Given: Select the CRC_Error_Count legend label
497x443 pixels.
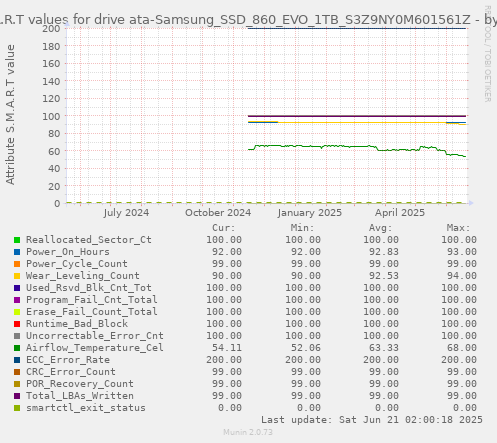Looking at the screenshot, I should pyautogui.click(x=71, y=372).
